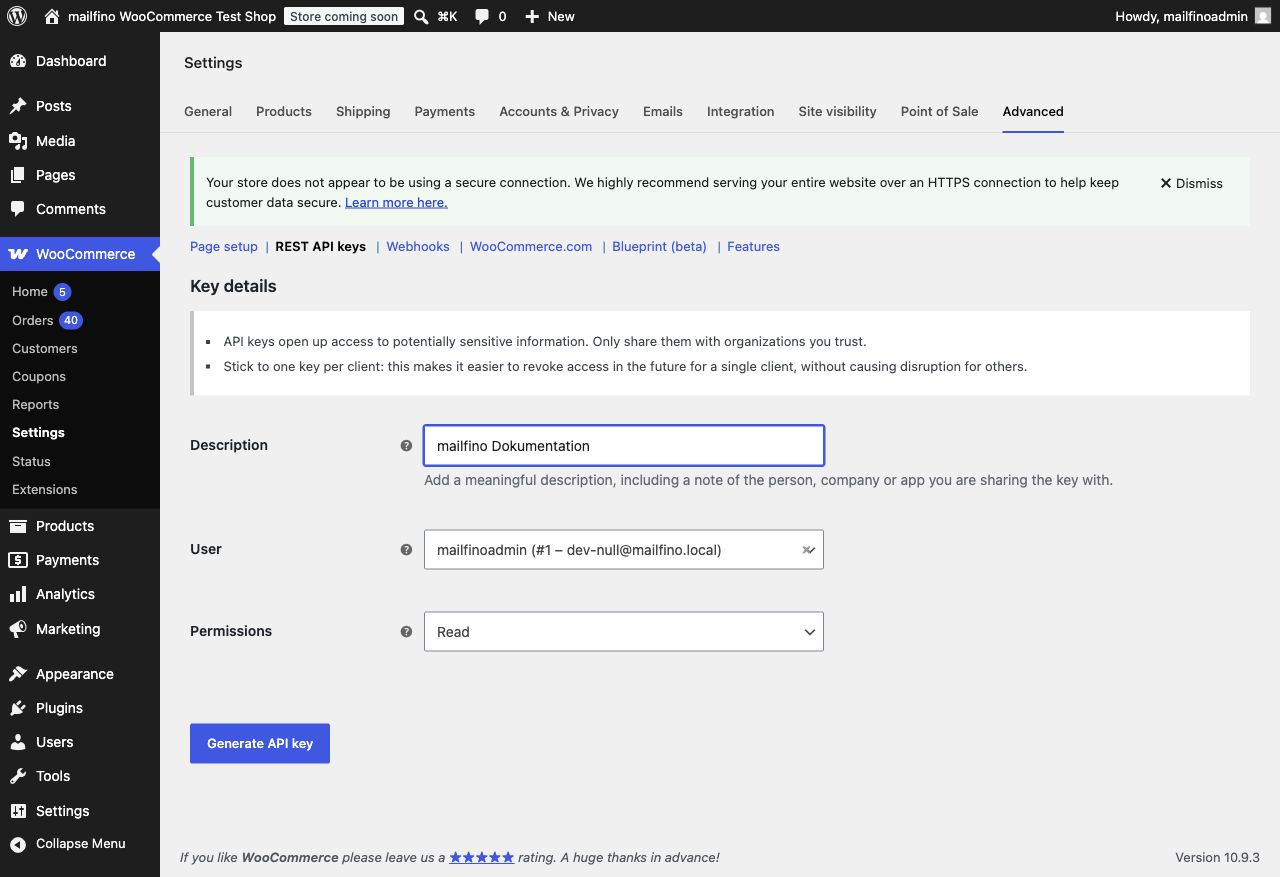Go to Page setup subsection
The height and width of the screenshot is (877, 1280).
224,246
